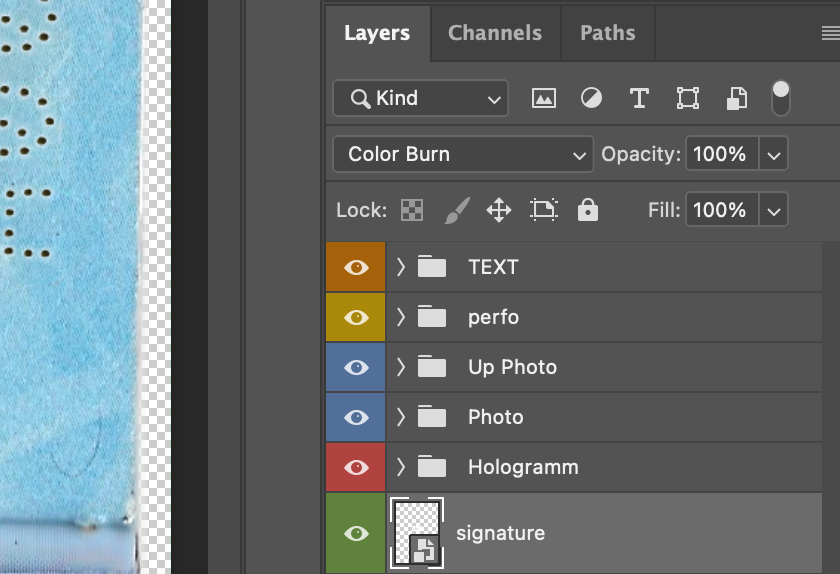The width and height of the screenshot is (840, 574).
Task: Open the Opacity slider dropdown arrow
Action: (773, 154)
